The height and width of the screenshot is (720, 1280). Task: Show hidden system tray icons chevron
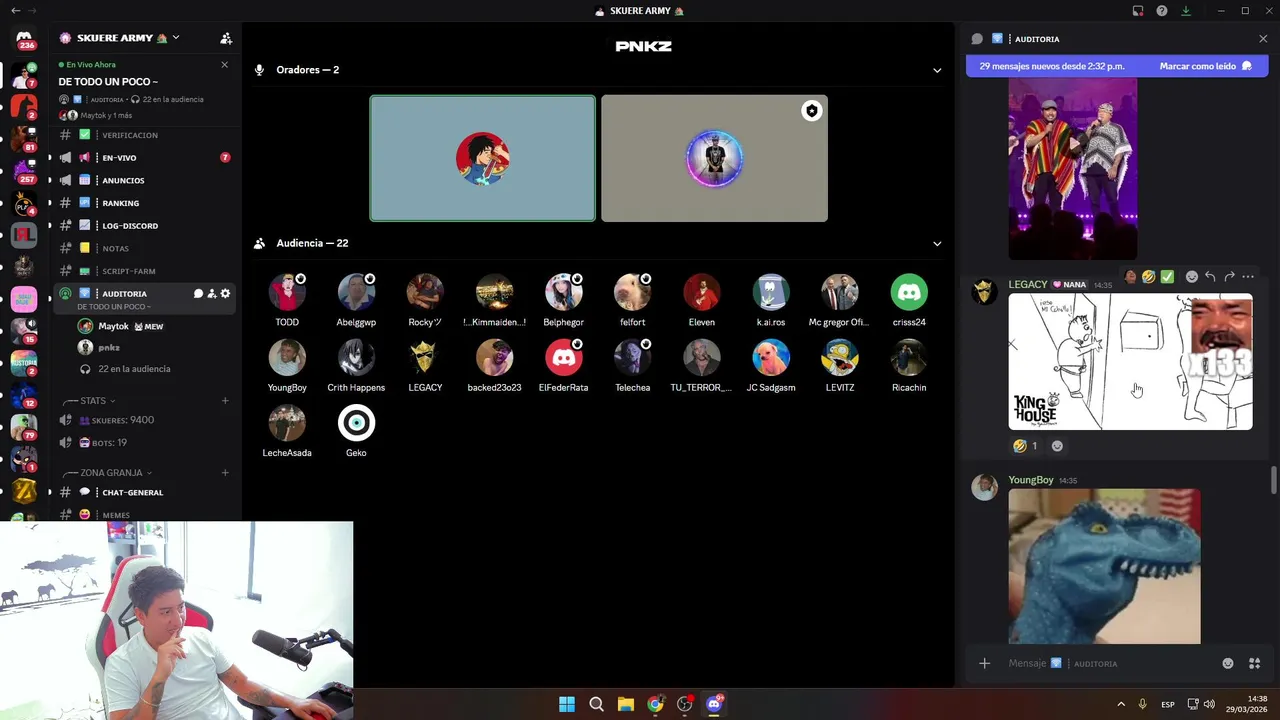click(x=1121, y=704)
